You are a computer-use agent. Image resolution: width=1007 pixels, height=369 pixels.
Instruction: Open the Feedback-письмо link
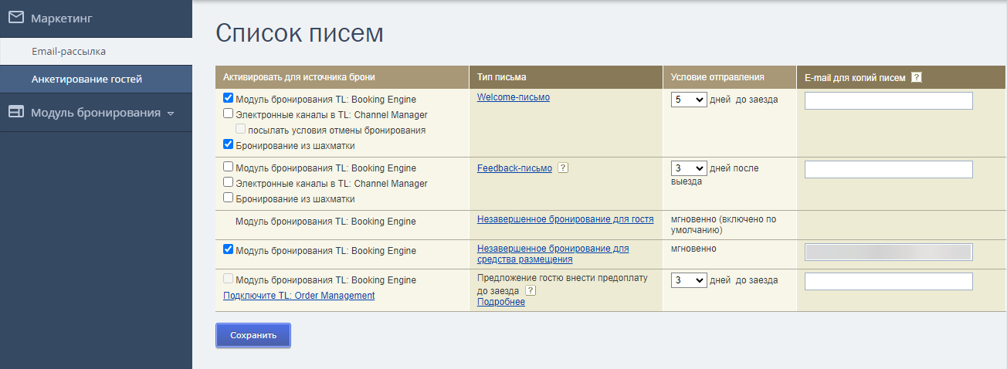tap(514, 168)
